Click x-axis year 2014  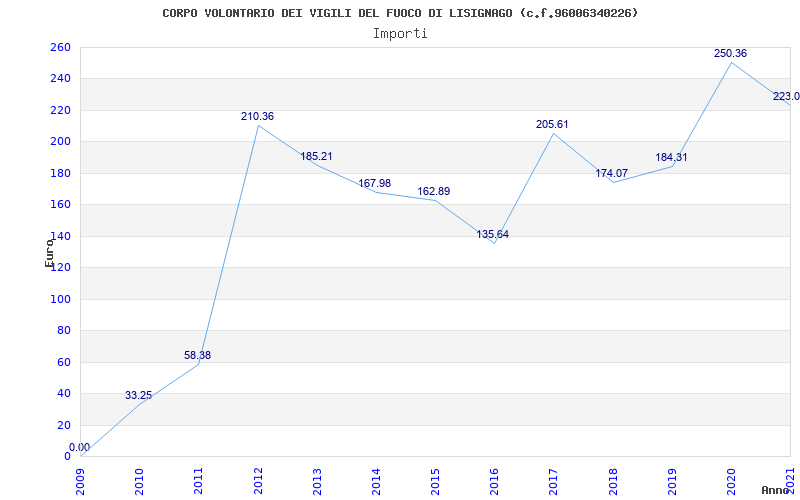tap(377, 481)
